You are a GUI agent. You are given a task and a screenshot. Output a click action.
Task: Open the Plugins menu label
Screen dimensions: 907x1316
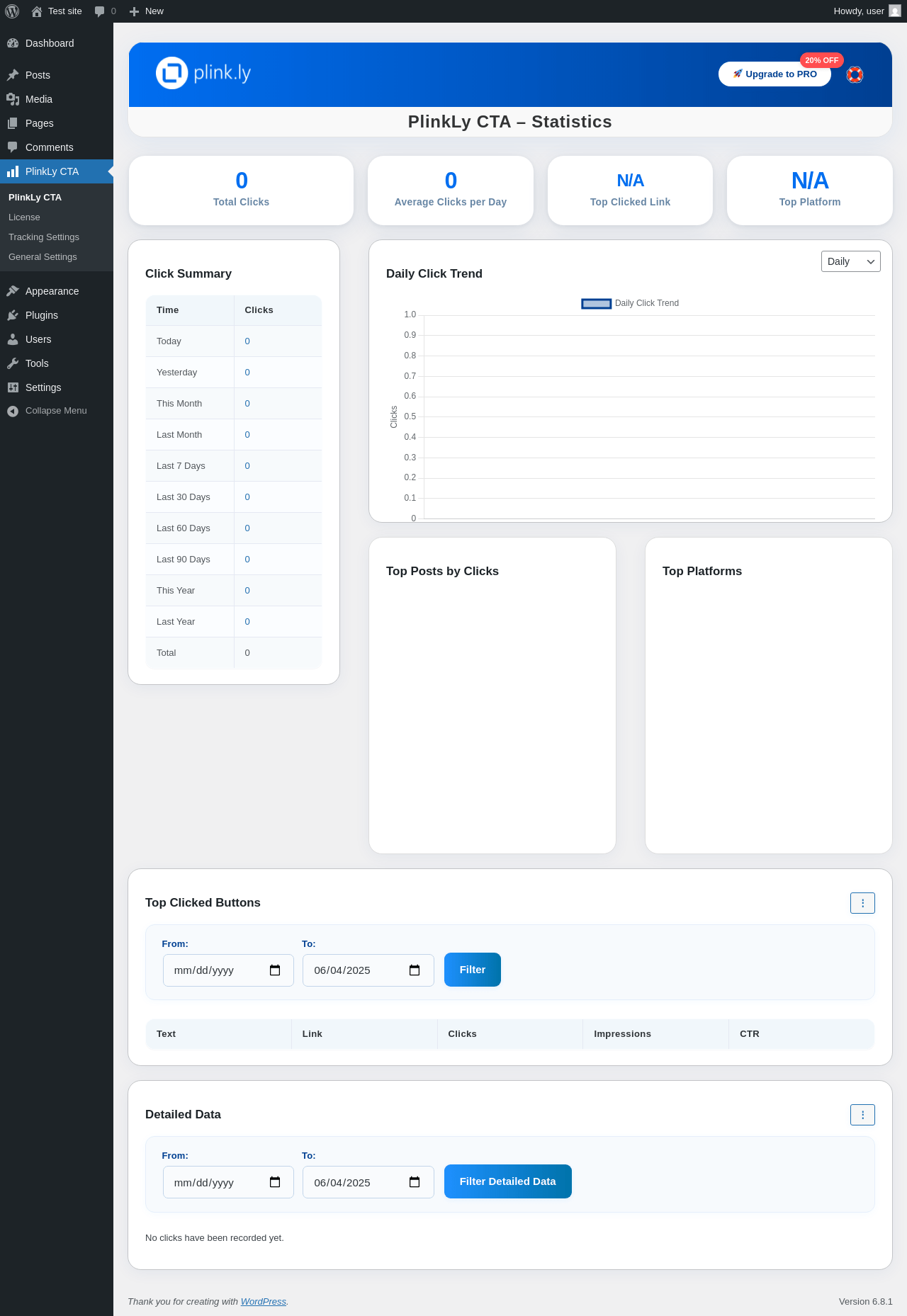tap(42, 315)
